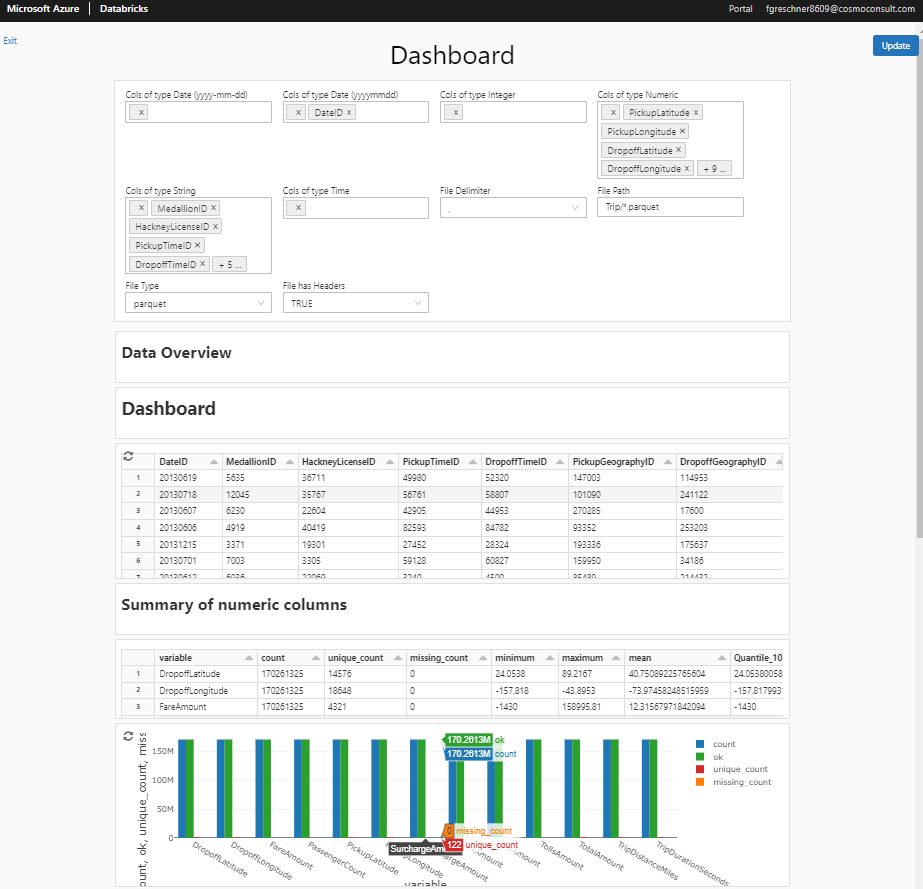Remove DropoffLatitude tag from Numeric columns
The height and width of the screenshot is (889, 923).
pos(678,150)
